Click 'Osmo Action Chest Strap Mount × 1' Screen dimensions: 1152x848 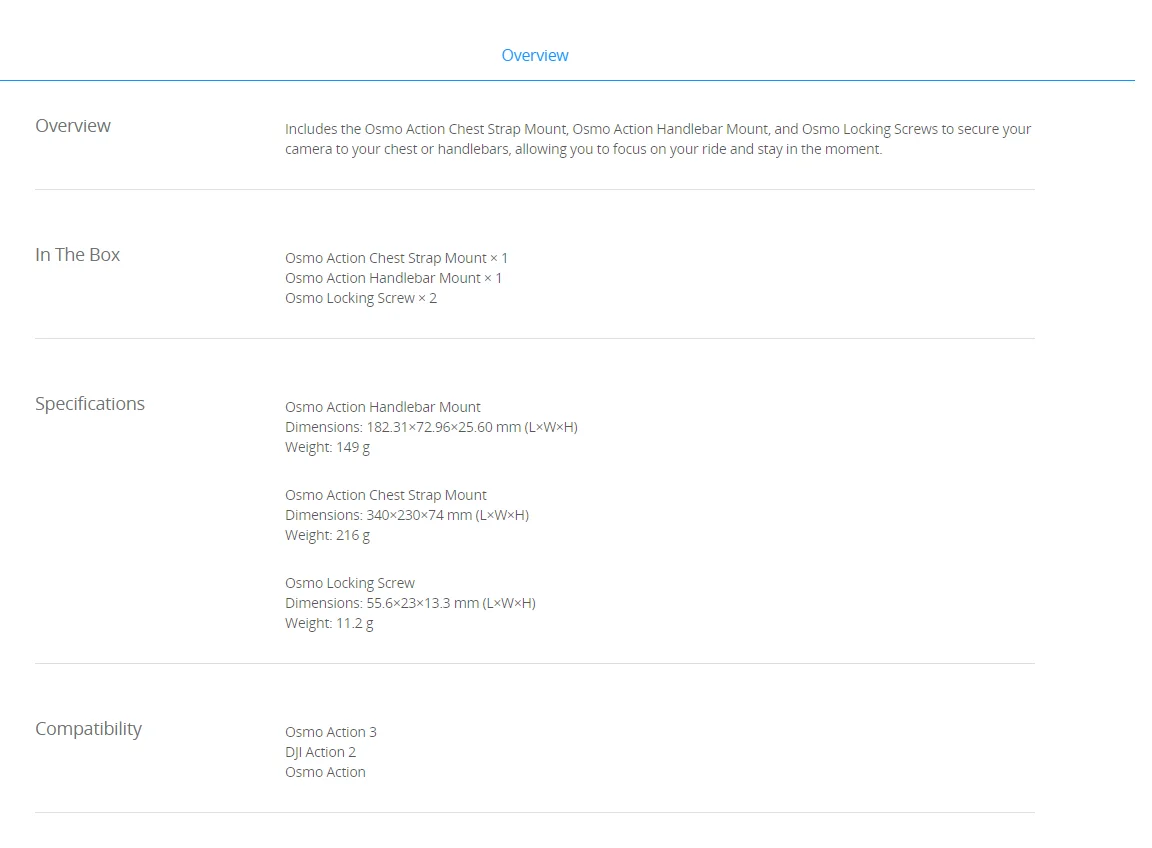397,258
